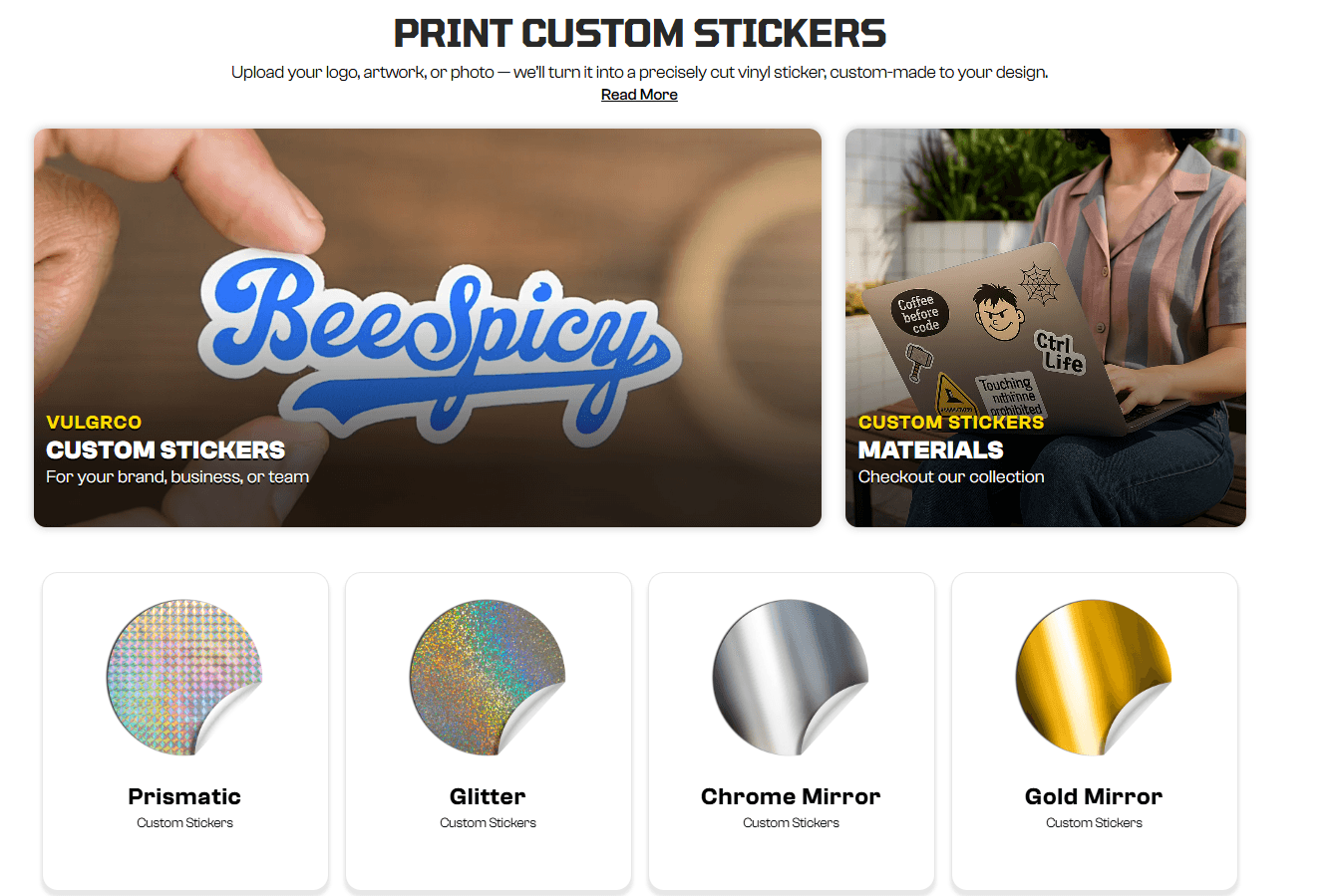Click the CUSTOM STICKERS heading on BeeSpicy banner
The height and width of the screenshot is (896, 1337).
click(166, 450)
